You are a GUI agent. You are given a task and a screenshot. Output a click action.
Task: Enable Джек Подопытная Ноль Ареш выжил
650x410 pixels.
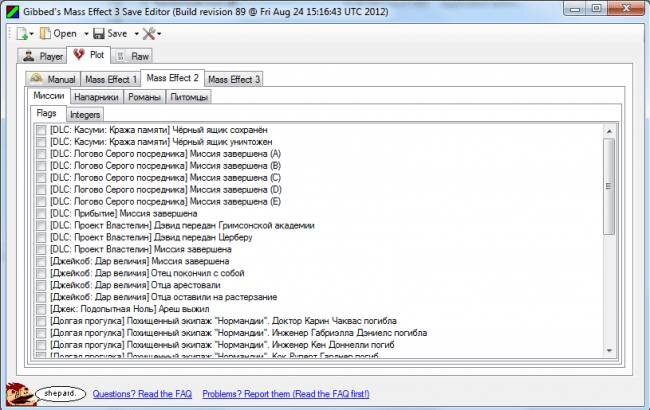pyautogui.click(x=41, y=309)
